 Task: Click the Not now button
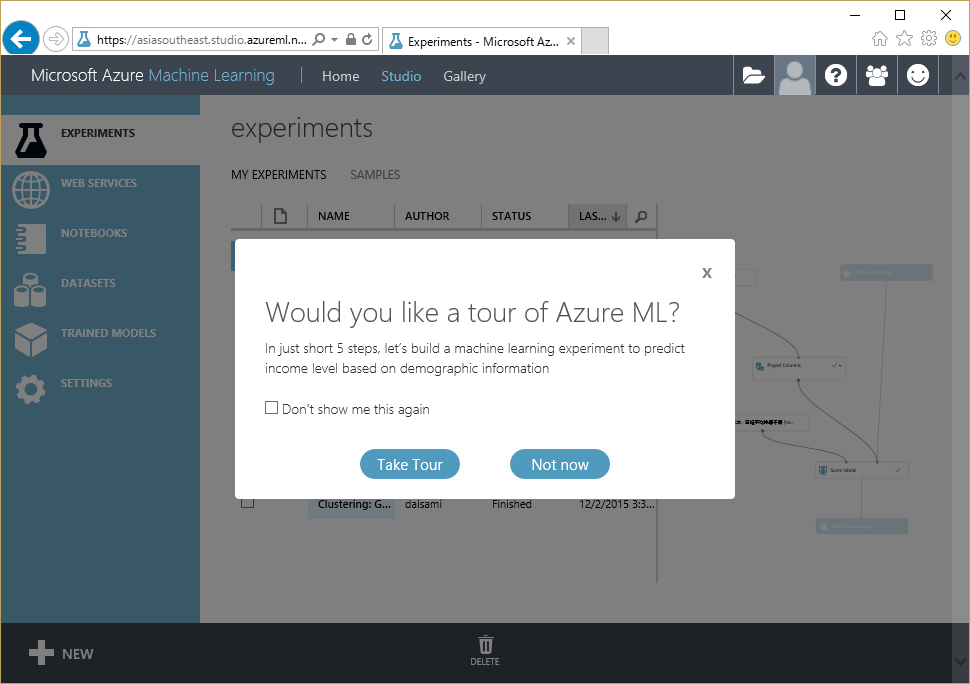click(x=560, y=464)
